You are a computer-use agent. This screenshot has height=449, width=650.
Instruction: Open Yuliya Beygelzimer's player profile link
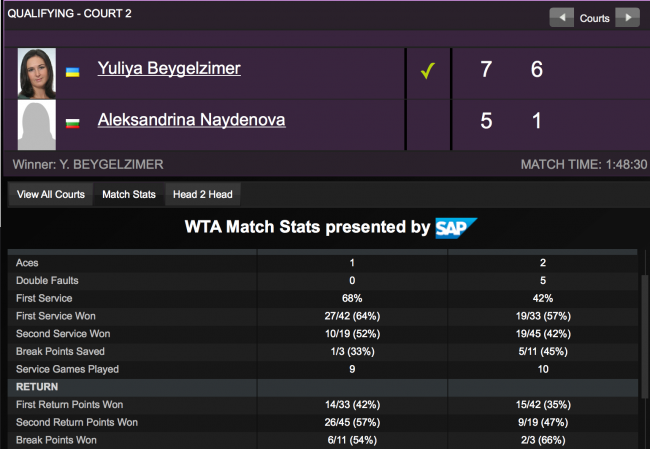(x=169, y=69)
